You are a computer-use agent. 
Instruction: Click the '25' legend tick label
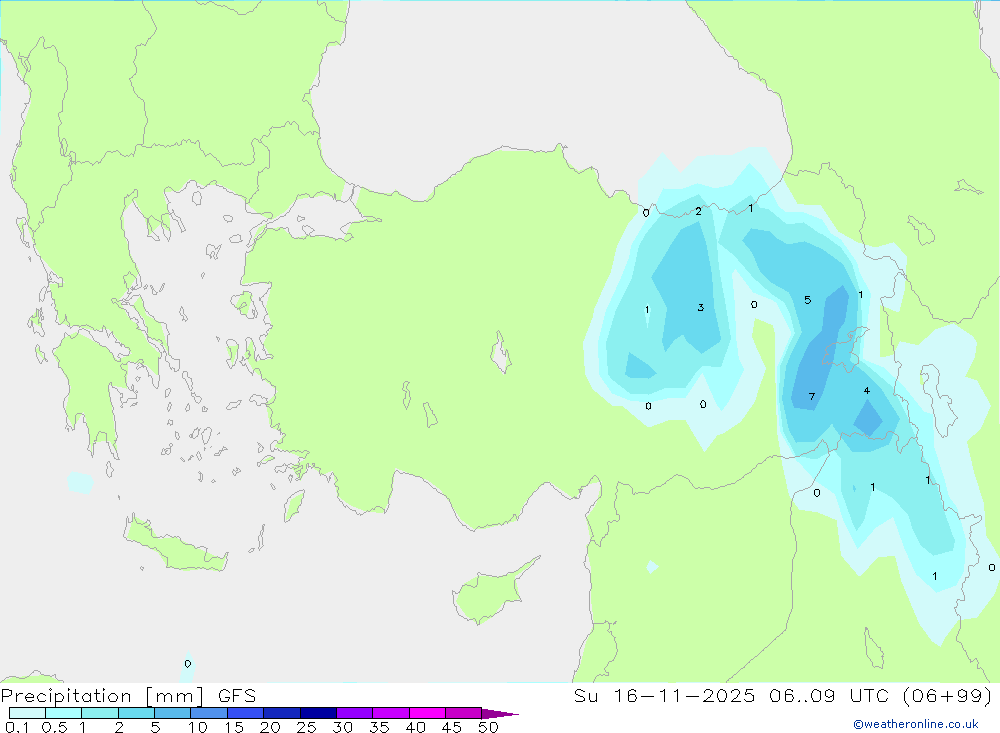click(306, 727)
